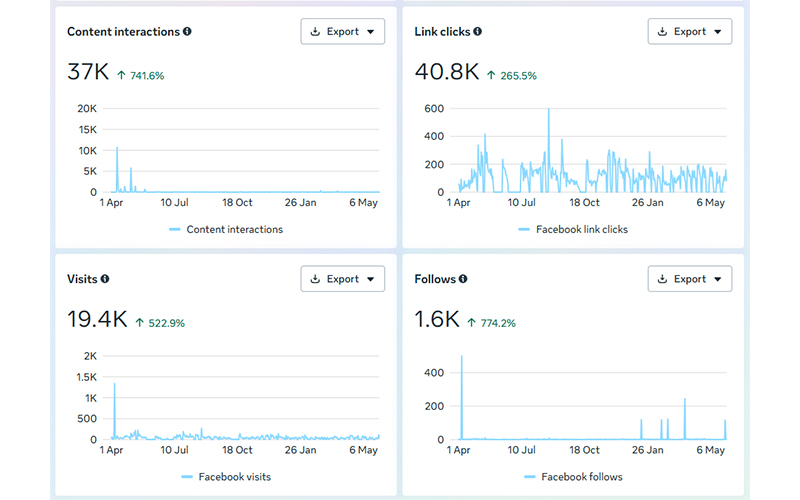The height and width of the screenshot is (500, 800).
Task: Toggle the Facebook link clicks legend item
Action: pos(573,230)
